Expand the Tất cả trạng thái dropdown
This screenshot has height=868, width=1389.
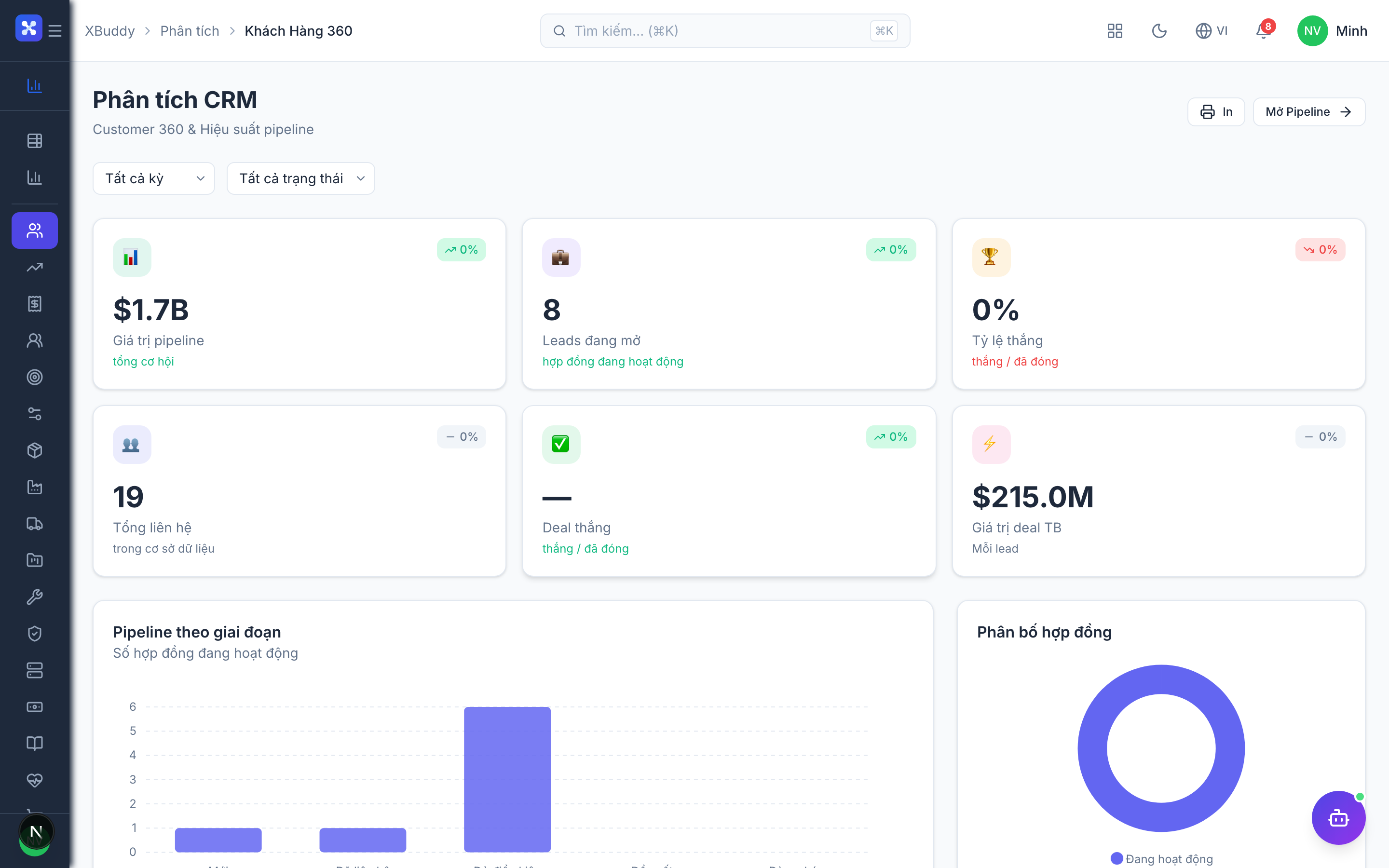301,178
